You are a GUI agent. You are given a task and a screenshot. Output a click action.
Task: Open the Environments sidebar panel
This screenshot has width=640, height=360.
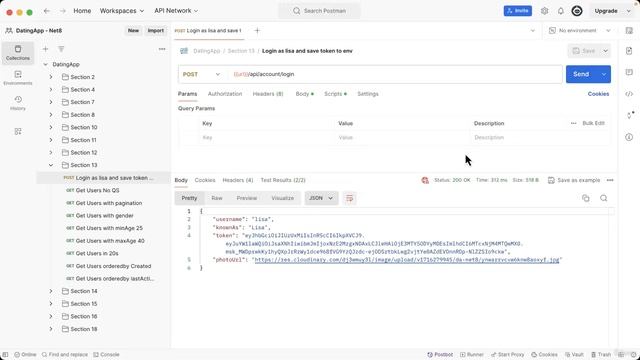tap(18, 78)
